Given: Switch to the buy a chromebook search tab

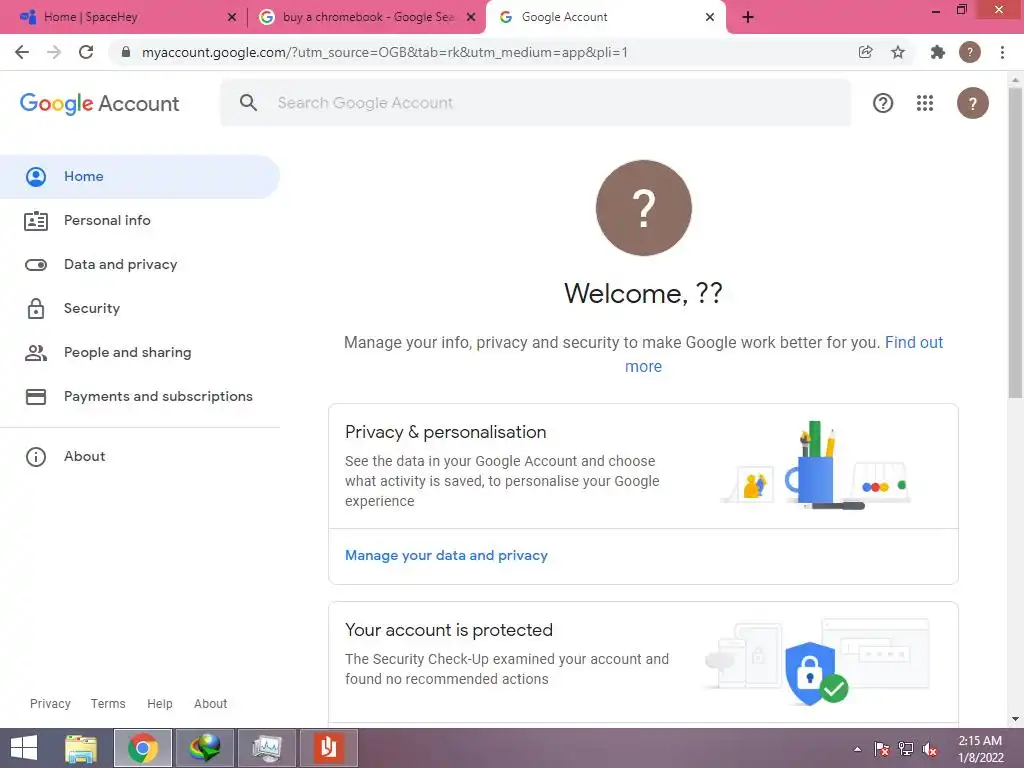Looking at the screenshot, I should tap(368, 17).
